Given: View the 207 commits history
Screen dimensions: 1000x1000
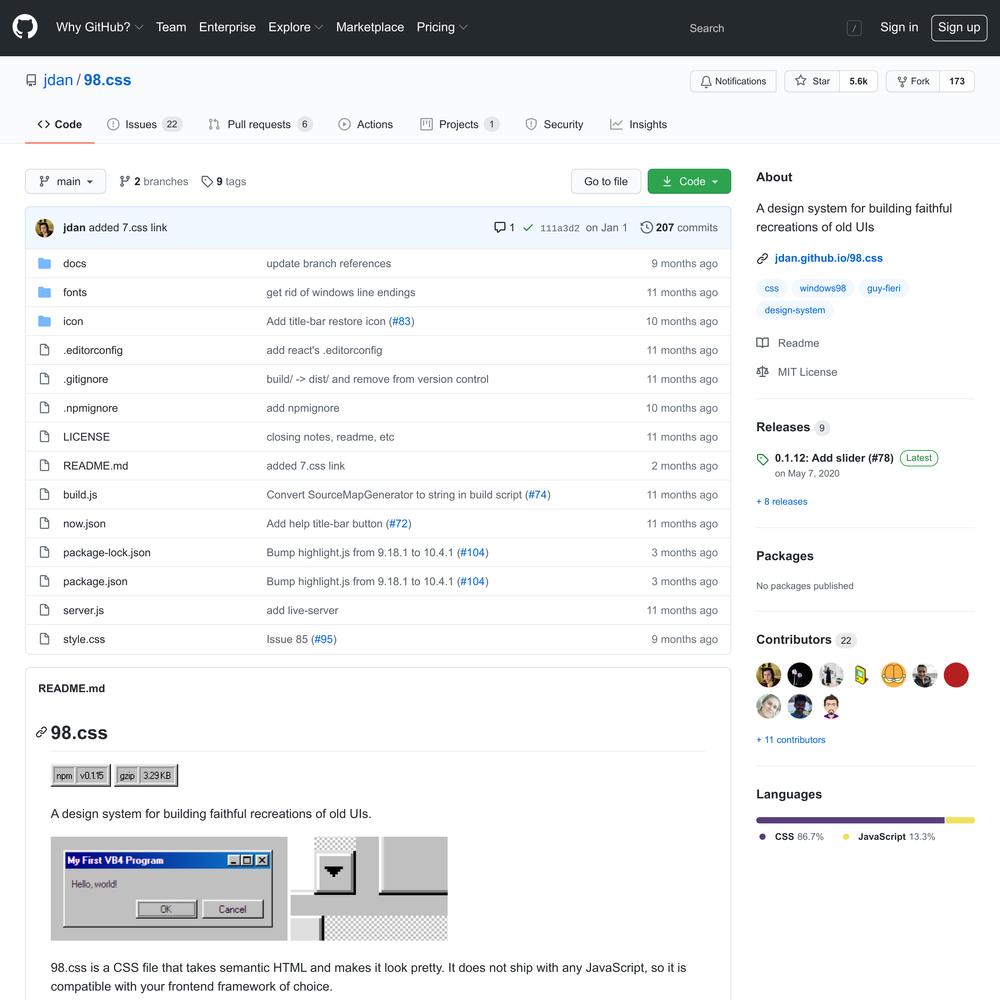Looking at the screenshot, I should point(679,228).
